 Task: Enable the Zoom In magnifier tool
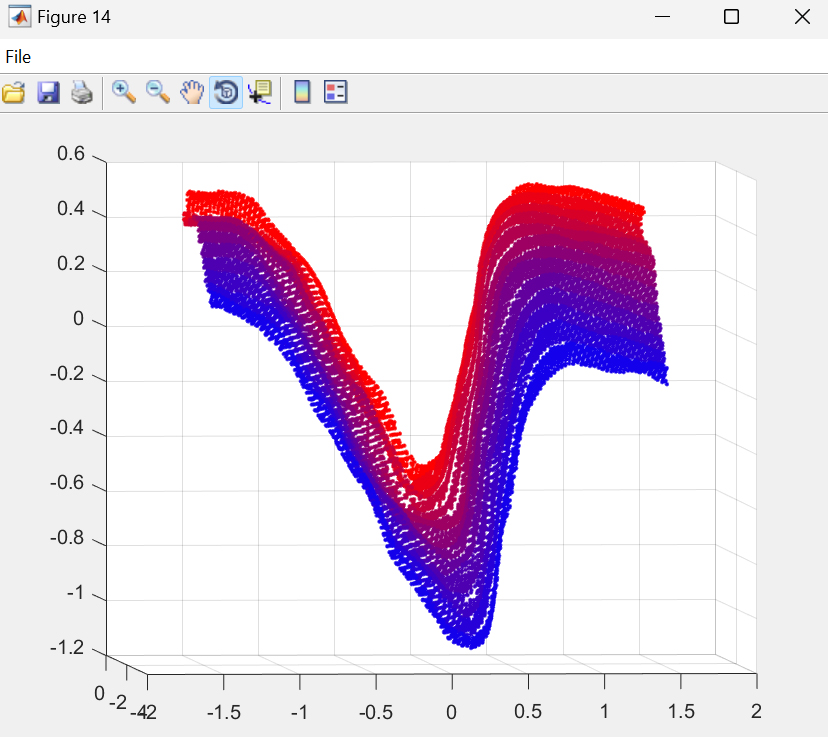(124, 93)
